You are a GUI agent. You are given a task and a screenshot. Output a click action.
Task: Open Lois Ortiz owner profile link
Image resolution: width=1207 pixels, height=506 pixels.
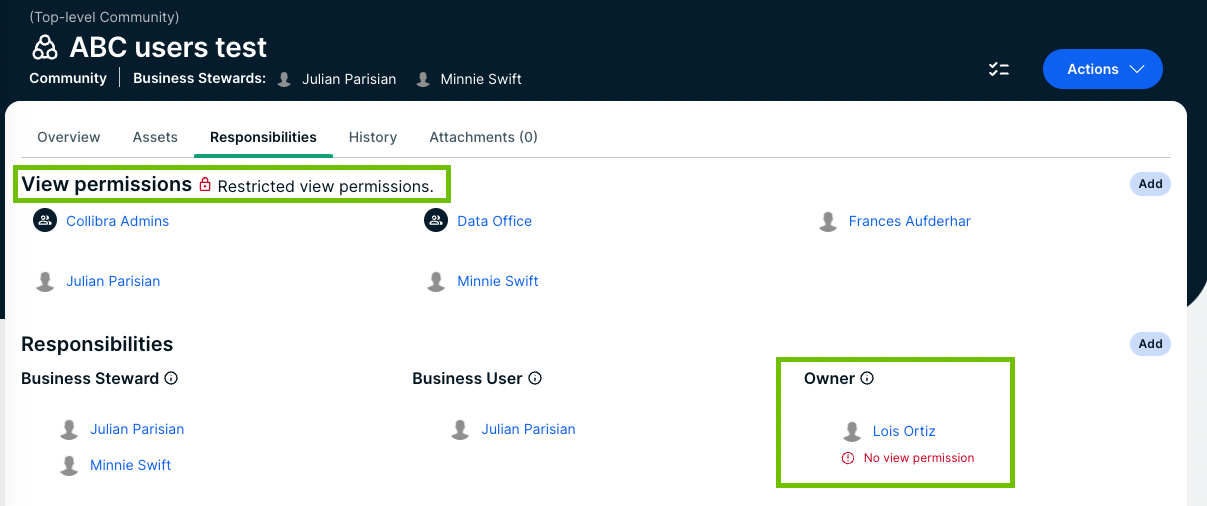904,431
